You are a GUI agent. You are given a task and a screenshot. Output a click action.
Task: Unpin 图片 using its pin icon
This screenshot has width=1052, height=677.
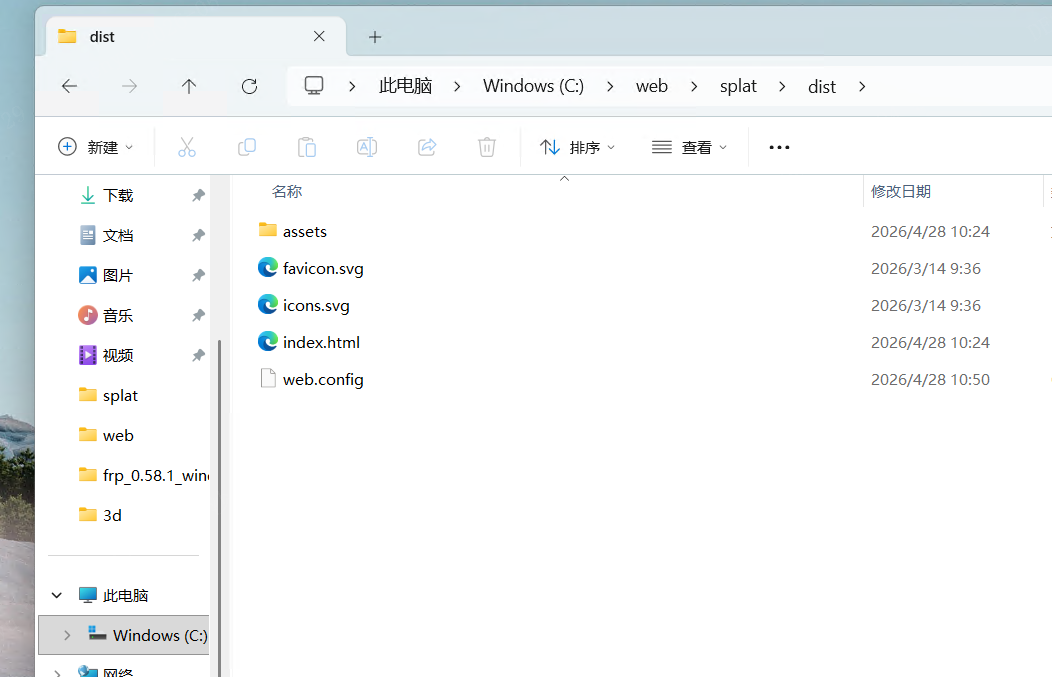(x=198, y=275)
